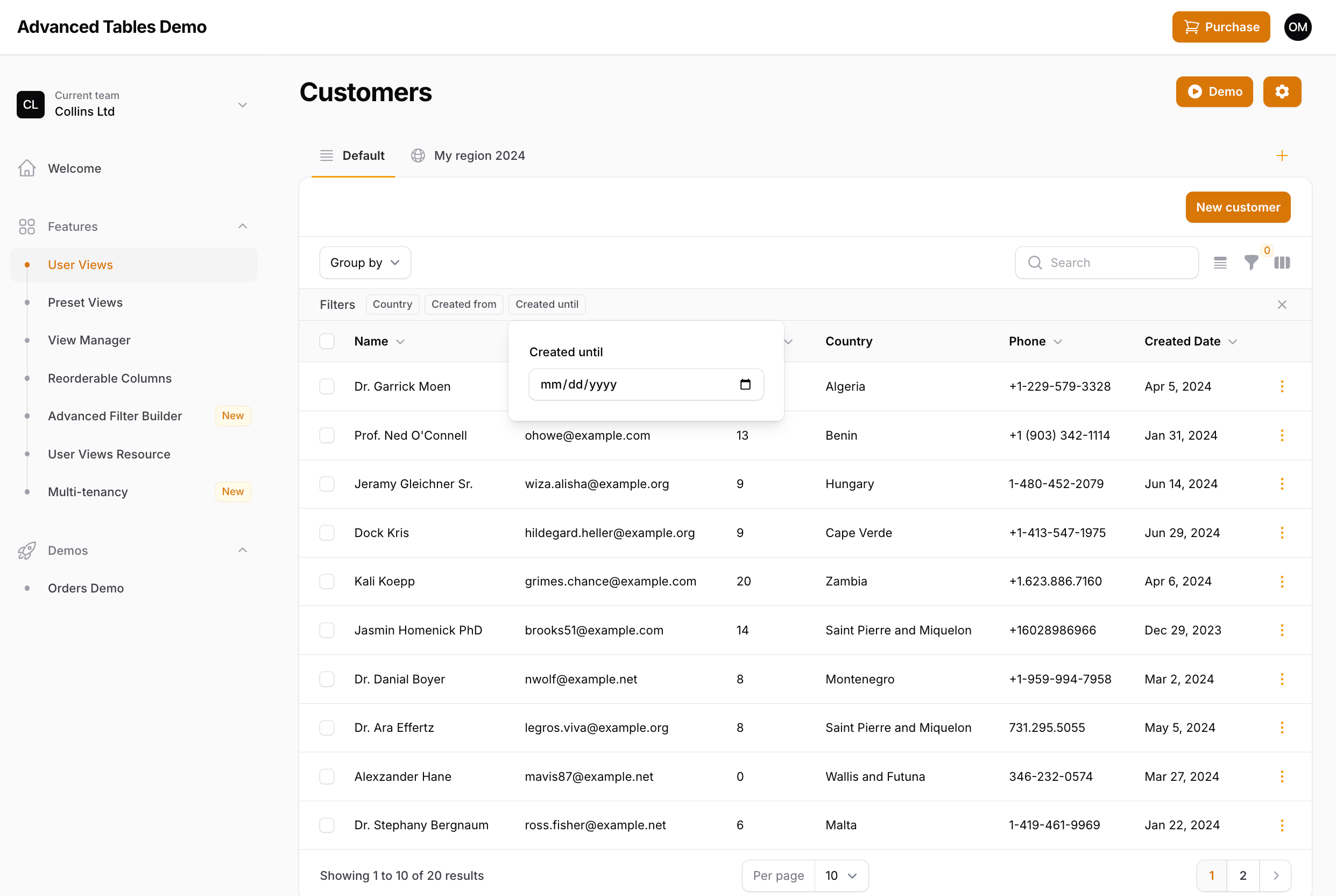Add new view with plus icon
The image size is (1336, 896).
[1281, 156]
